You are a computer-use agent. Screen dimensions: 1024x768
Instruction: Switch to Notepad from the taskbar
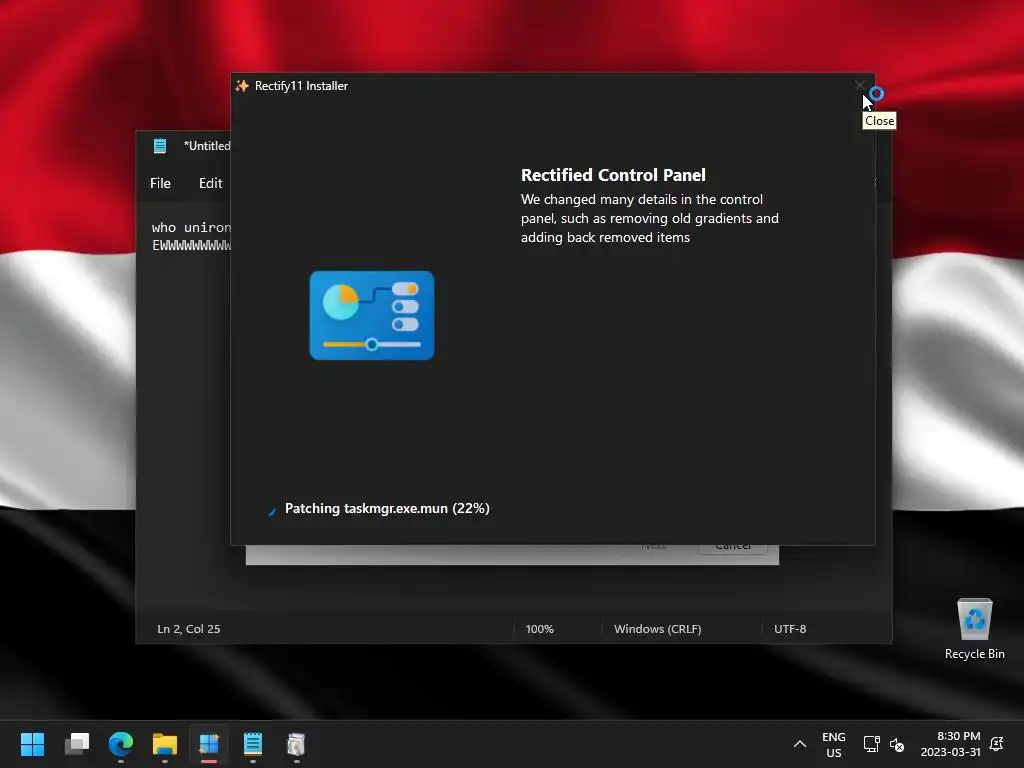click(x=253, y=744)
